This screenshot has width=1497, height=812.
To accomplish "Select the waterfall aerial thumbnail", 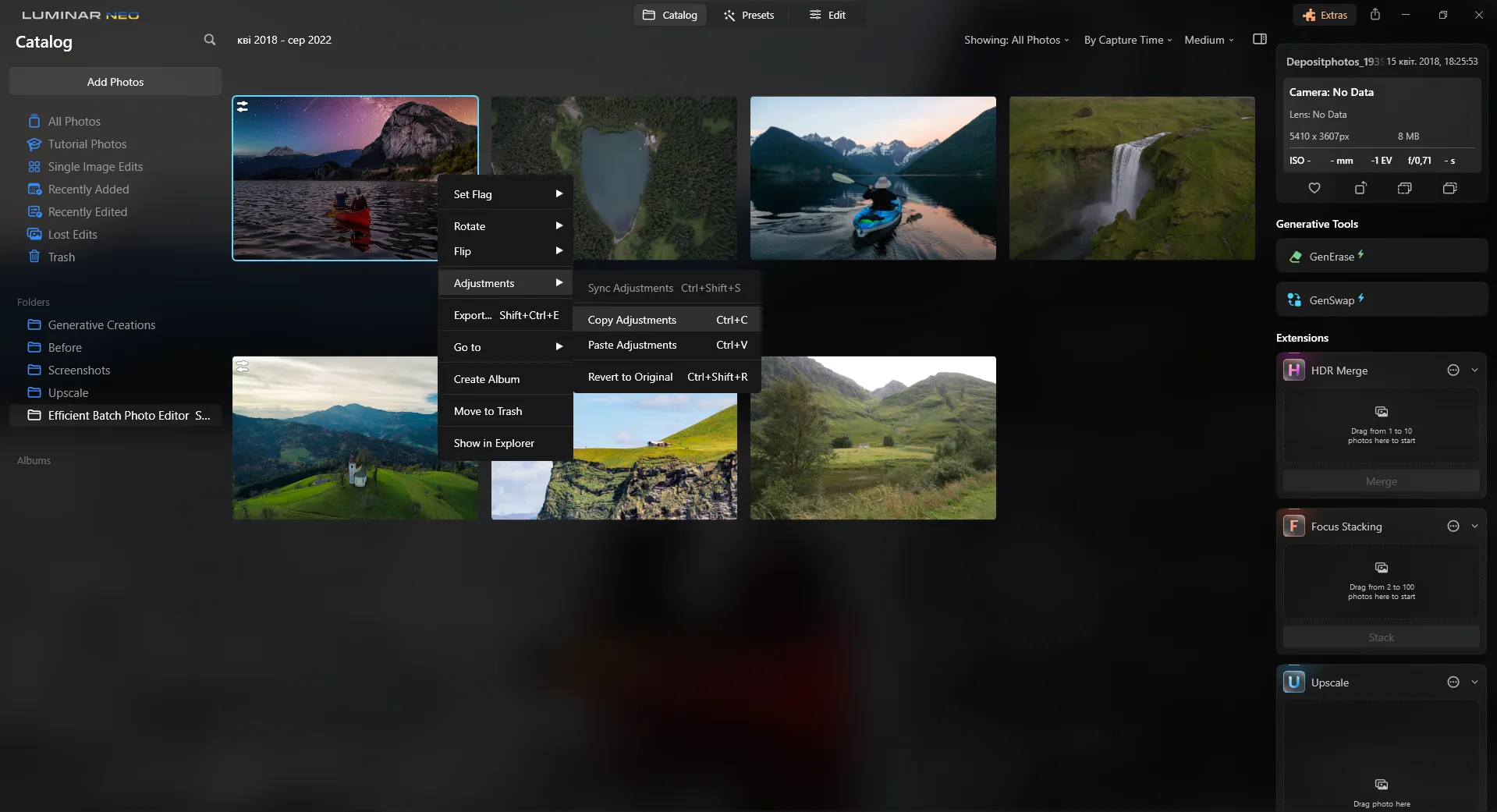I will point(1132,178).
